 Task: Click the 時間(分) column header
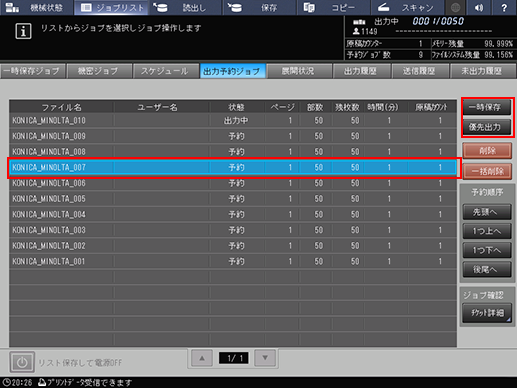383,107
